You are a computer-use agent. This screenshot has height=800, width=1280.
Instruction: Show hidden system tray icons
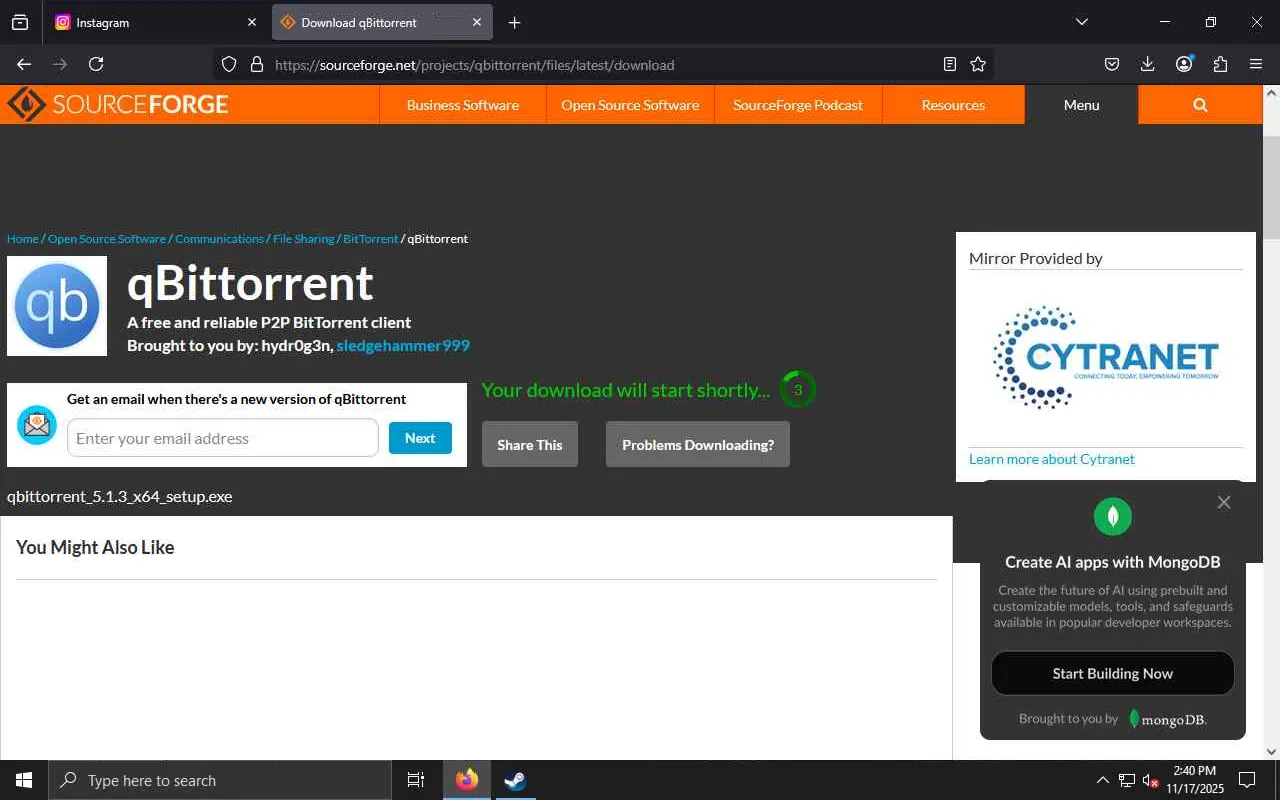[x=1103, y=780]
